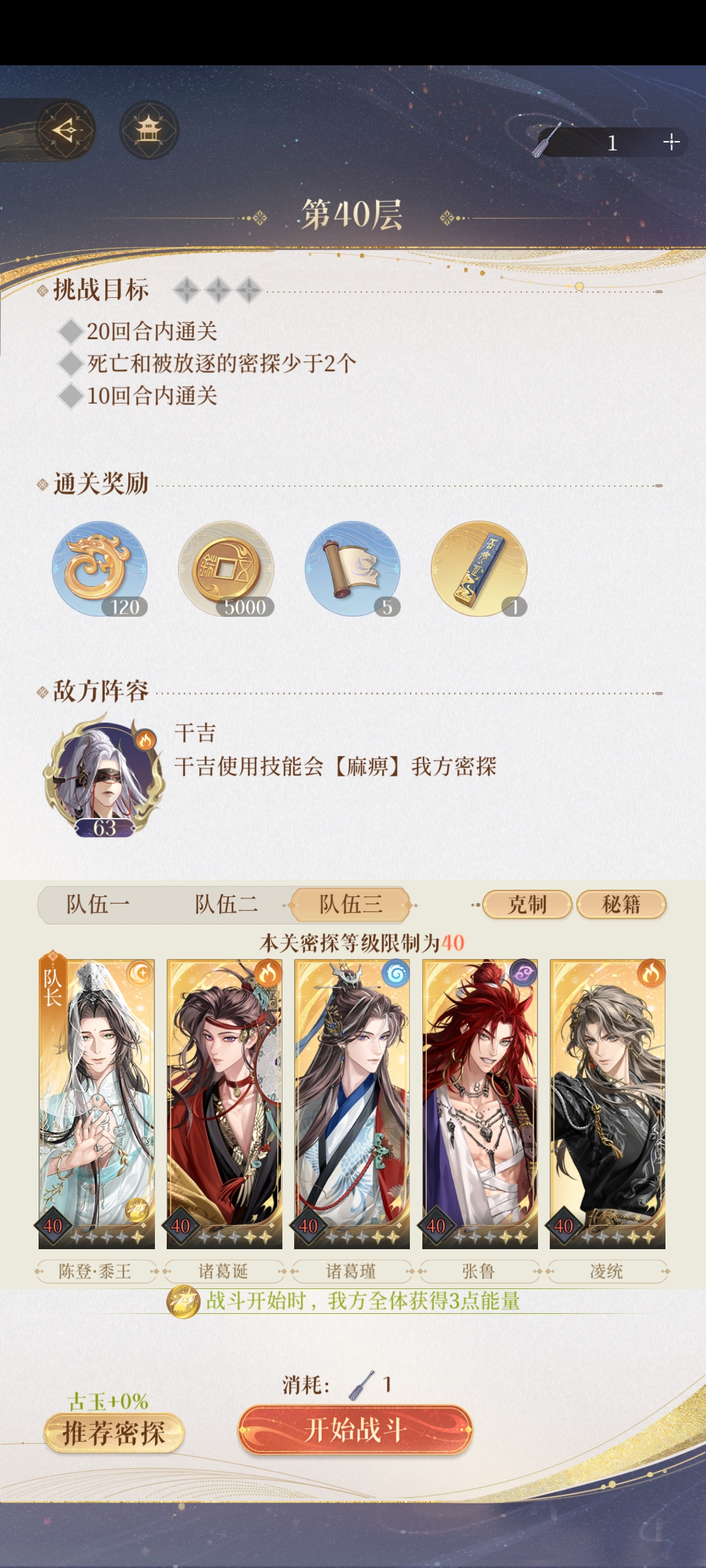This screenshot has height=1568, width=706.
Task: Select the 队伍三 tab
Action: [351, 905]
